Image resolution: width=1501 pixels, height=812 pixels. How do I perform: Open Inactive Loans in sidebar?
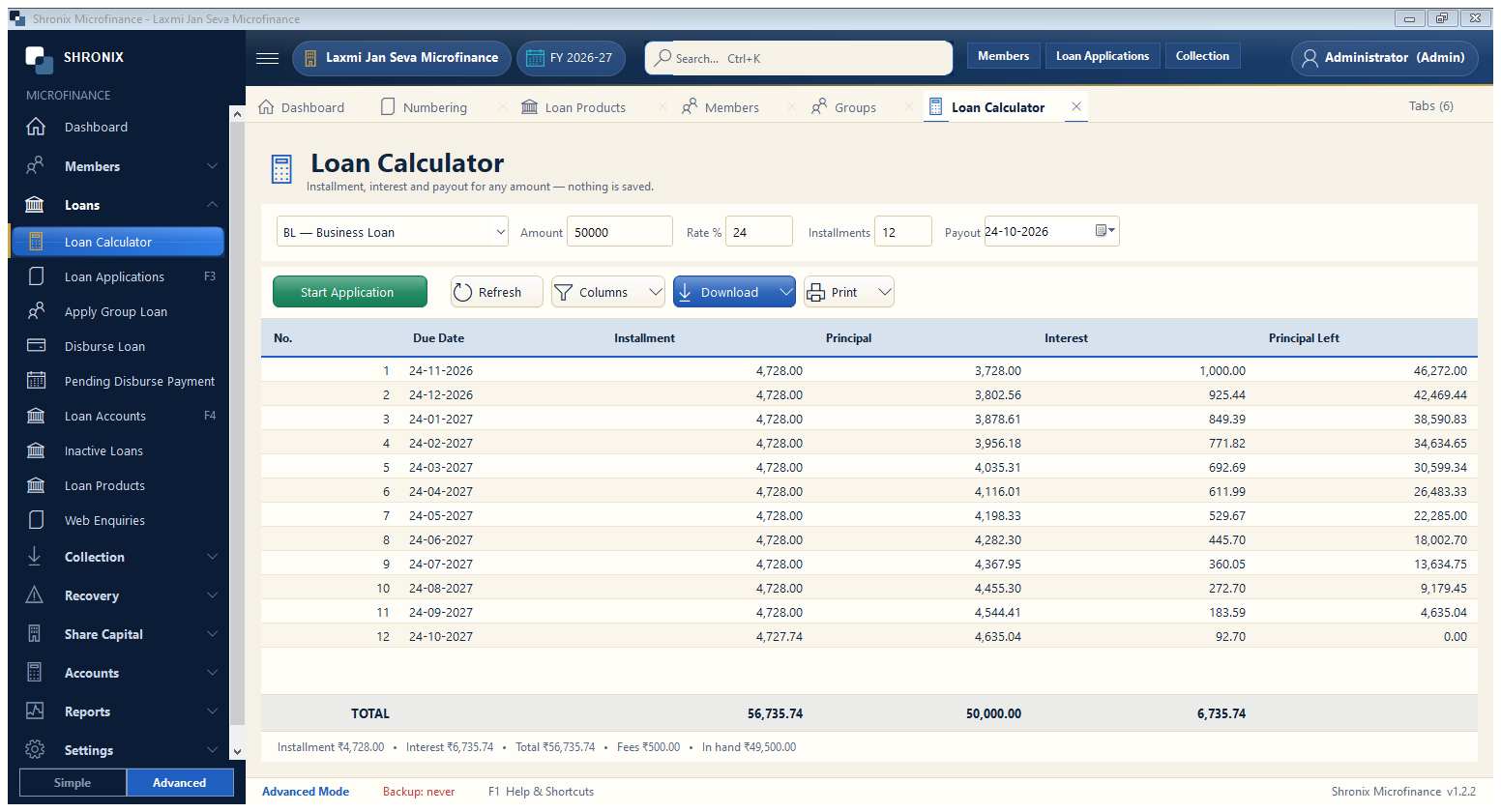[117, 450]
